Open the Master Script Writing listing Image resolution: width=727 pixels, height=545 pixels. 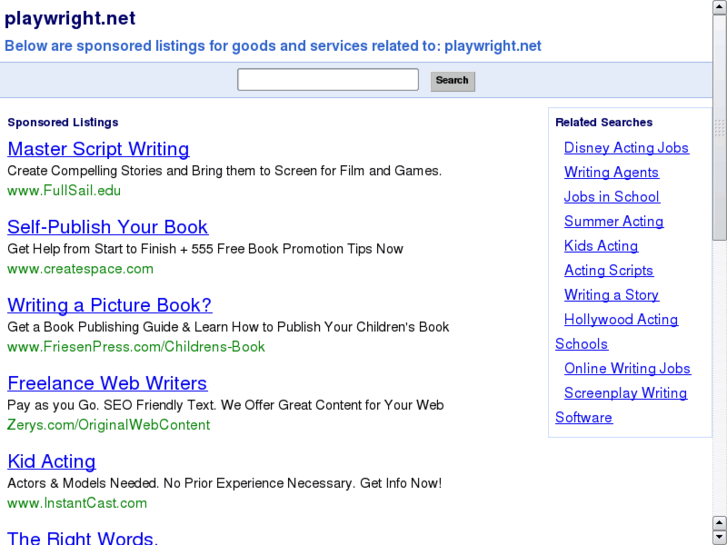tap(98, 149)
